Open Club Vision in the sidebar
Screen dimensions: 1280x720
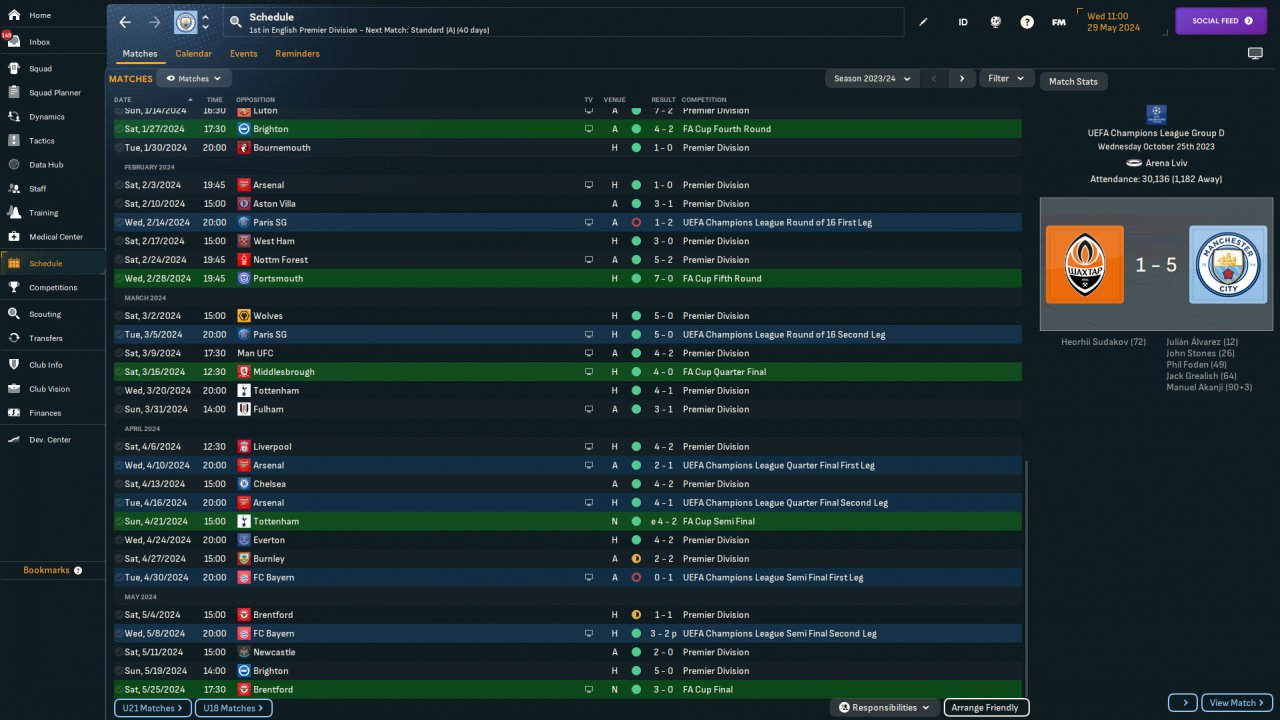click(53, 389)
